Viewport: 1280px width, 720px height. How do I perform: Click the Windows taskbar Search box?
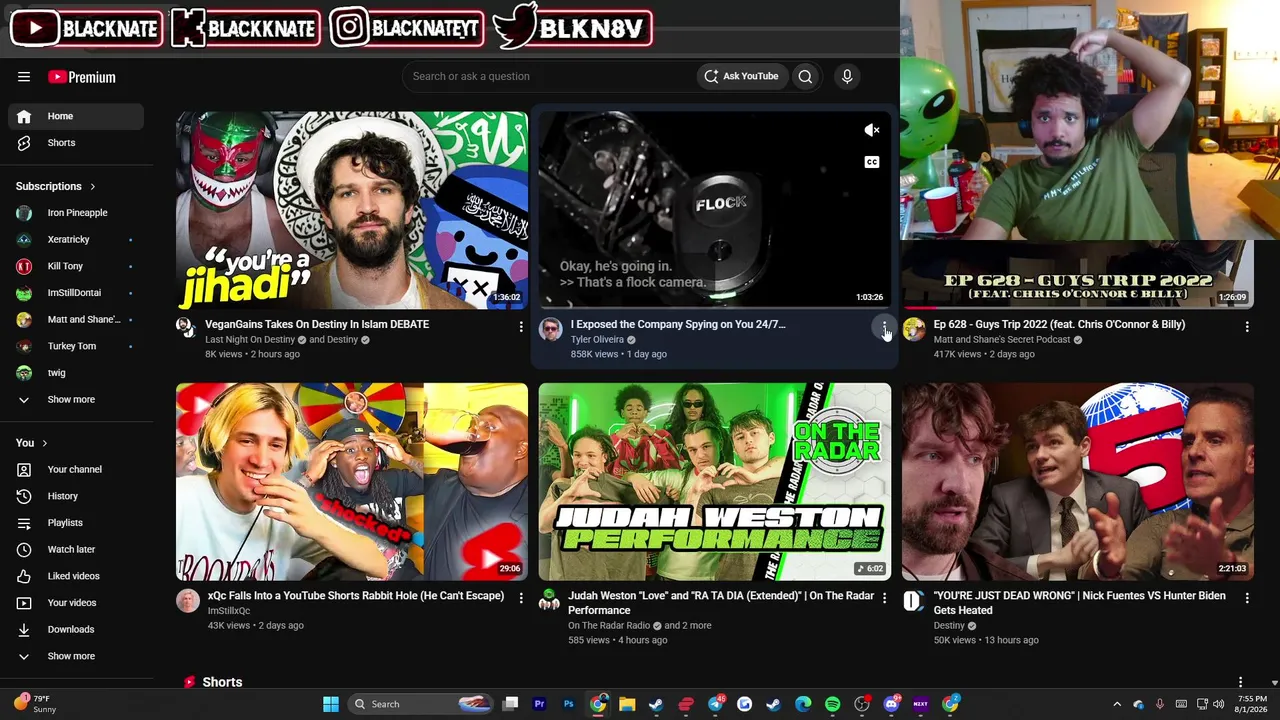point(422,704)
